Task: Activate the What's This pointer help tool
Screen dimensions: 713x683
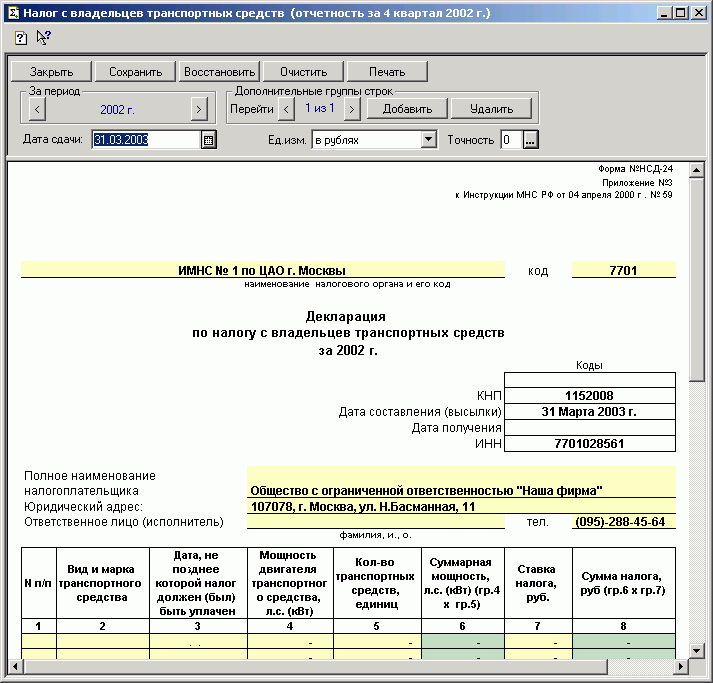Action: (44, 37)
